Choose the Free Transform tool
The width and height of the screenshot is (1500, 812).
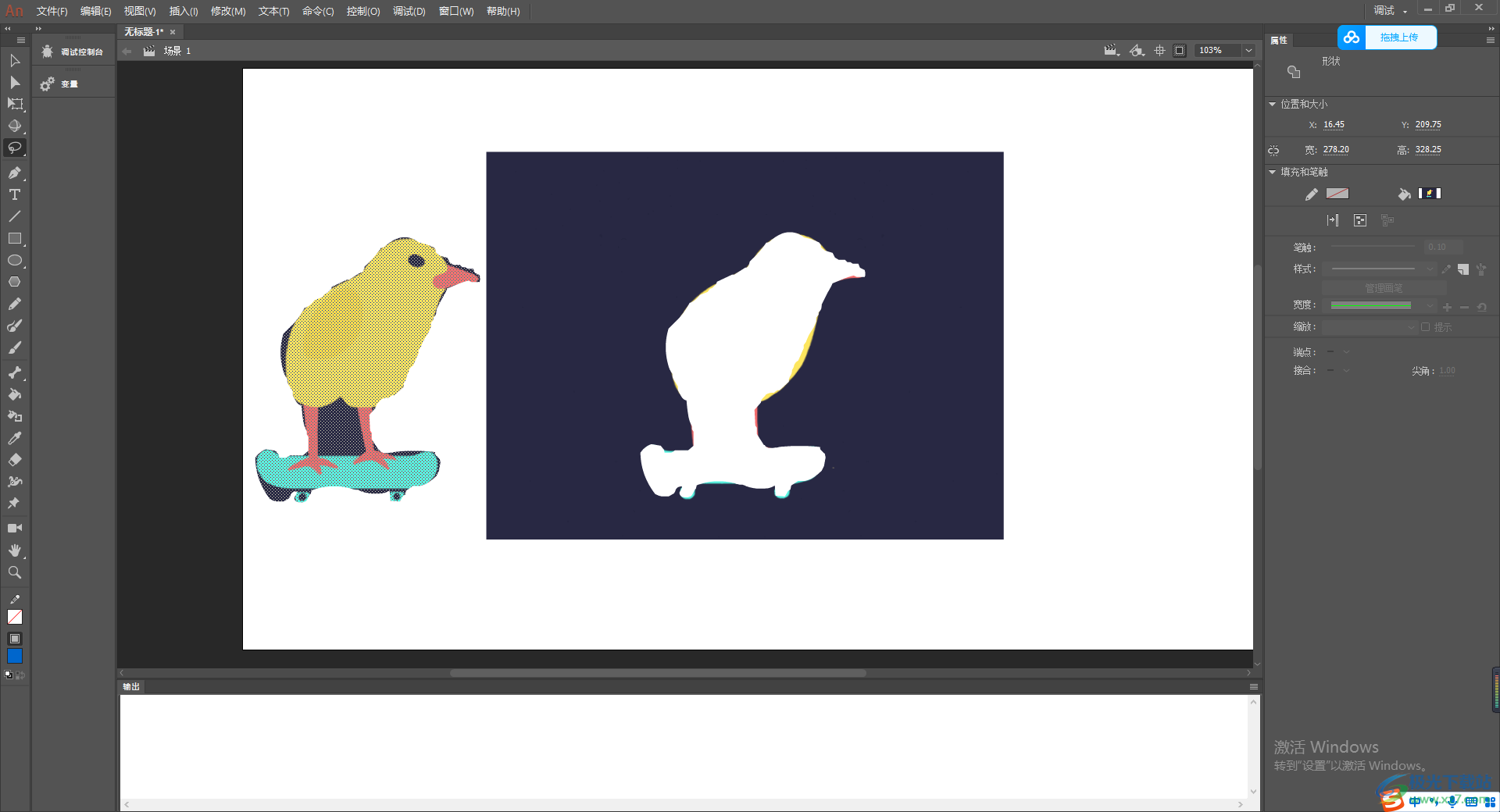click(x=15, y=104)
